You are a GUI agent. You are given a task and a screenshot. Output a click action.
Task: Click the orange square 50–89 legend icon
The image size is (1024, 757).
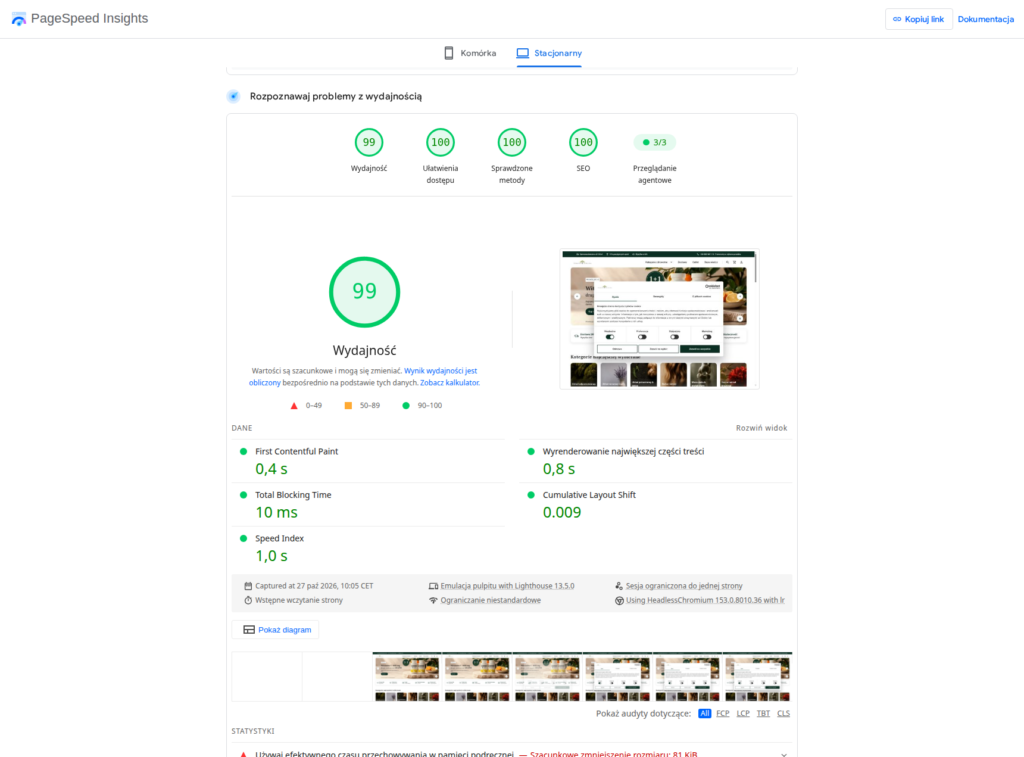[348, 406]
